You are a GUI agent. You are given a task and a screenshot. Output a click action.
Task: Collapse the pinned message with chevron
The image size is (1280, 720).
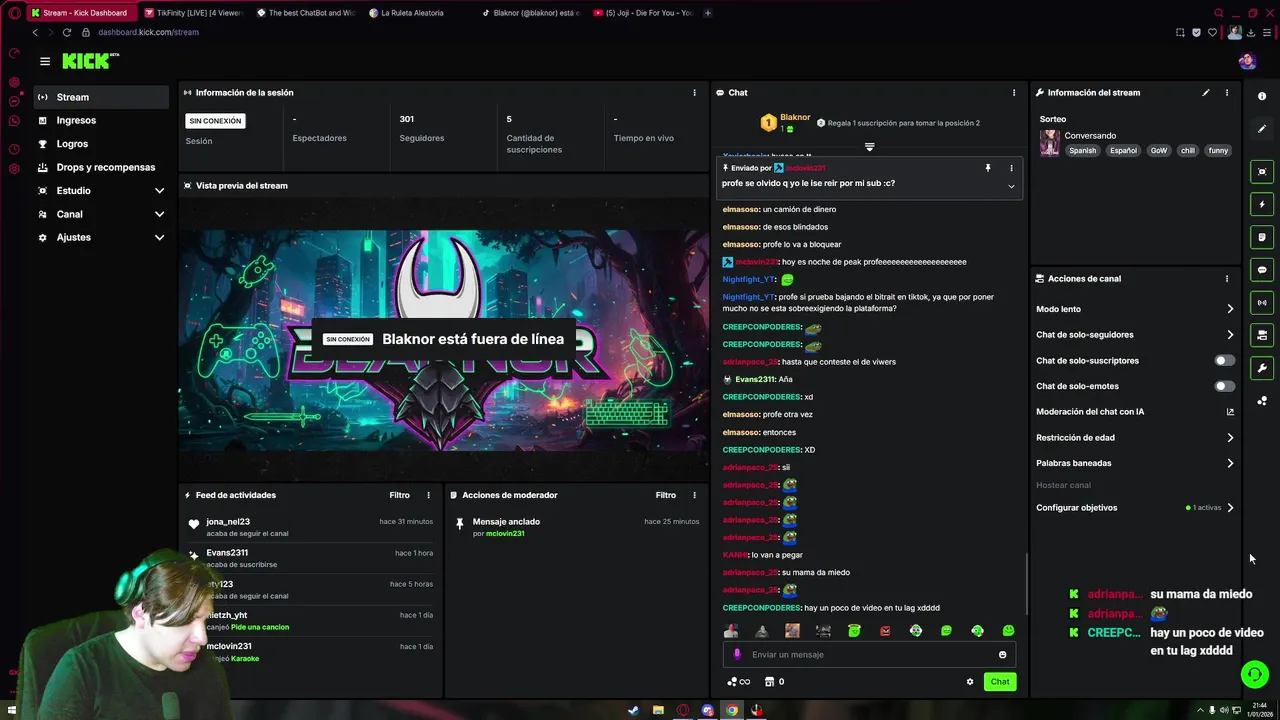coord(1011,186)
